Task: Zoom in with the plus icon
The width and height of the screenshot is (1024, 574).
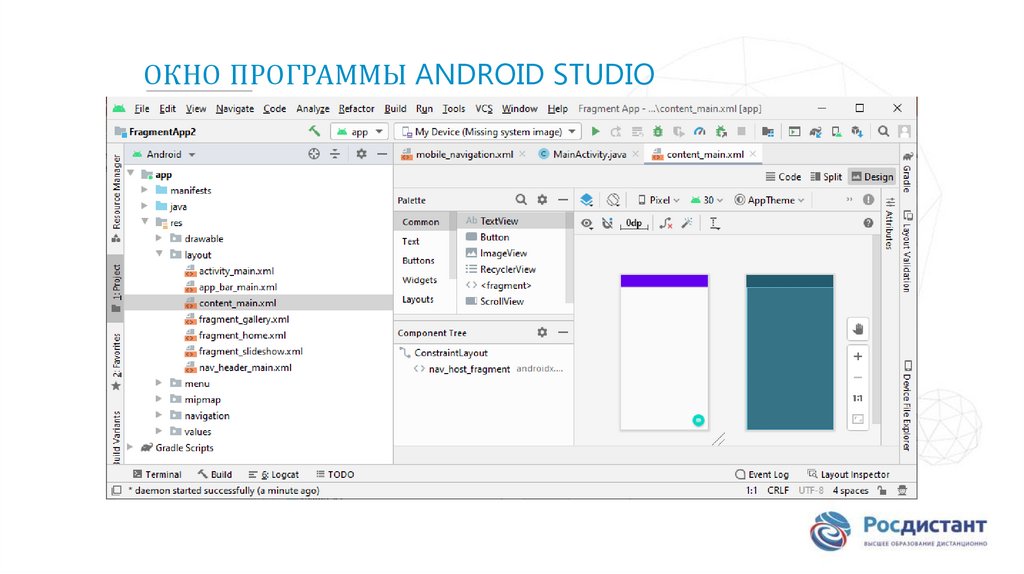Action: pos(857,356)
